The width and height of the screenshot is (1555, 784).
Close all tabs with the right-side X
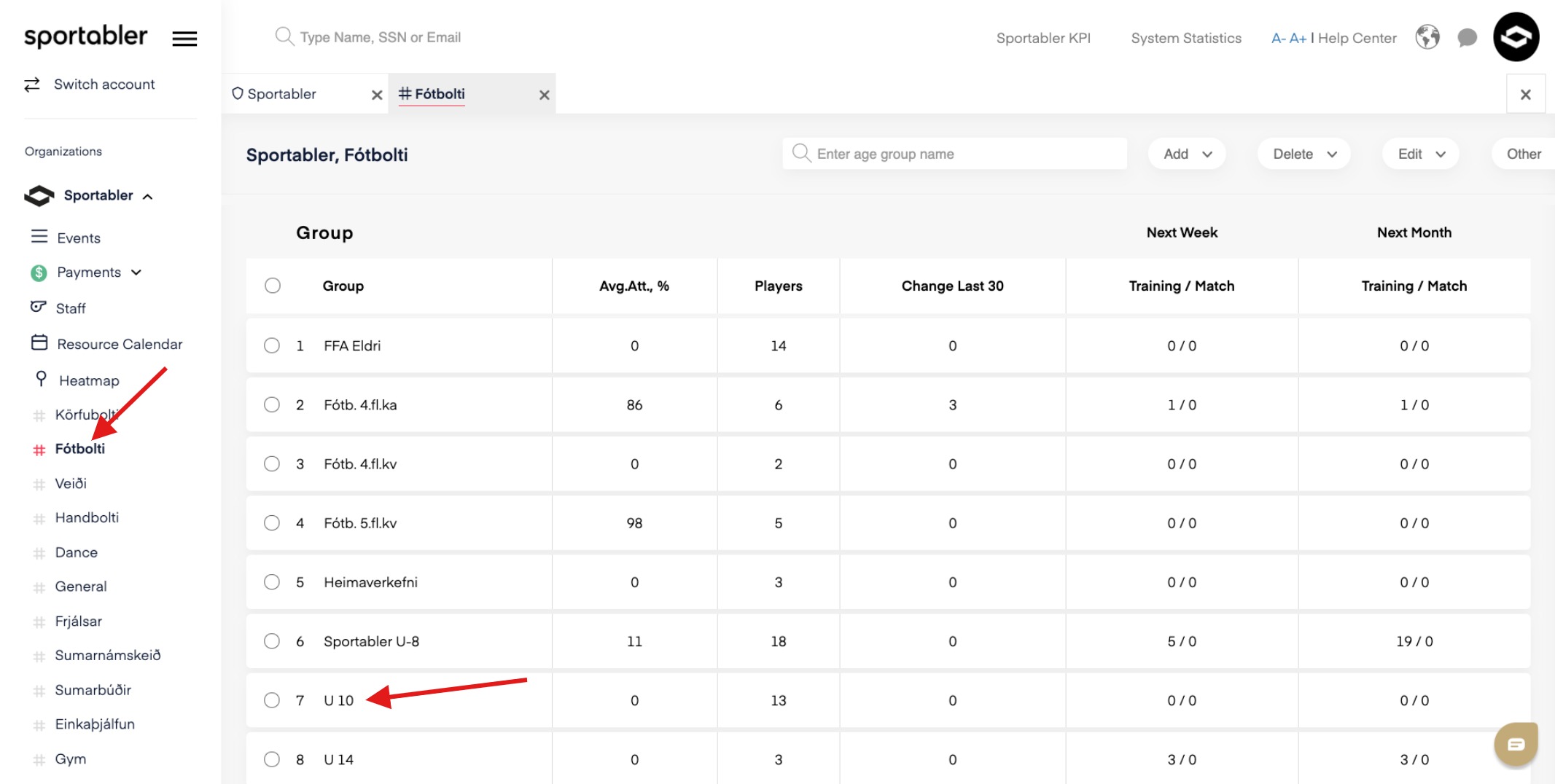(1526, 94)
